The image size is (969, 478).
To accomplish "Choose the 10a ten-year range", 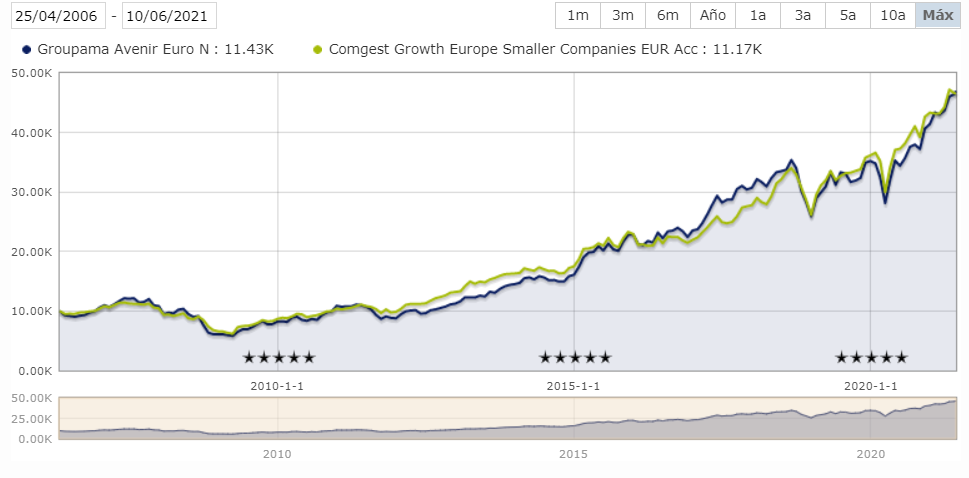I will 892,16.
